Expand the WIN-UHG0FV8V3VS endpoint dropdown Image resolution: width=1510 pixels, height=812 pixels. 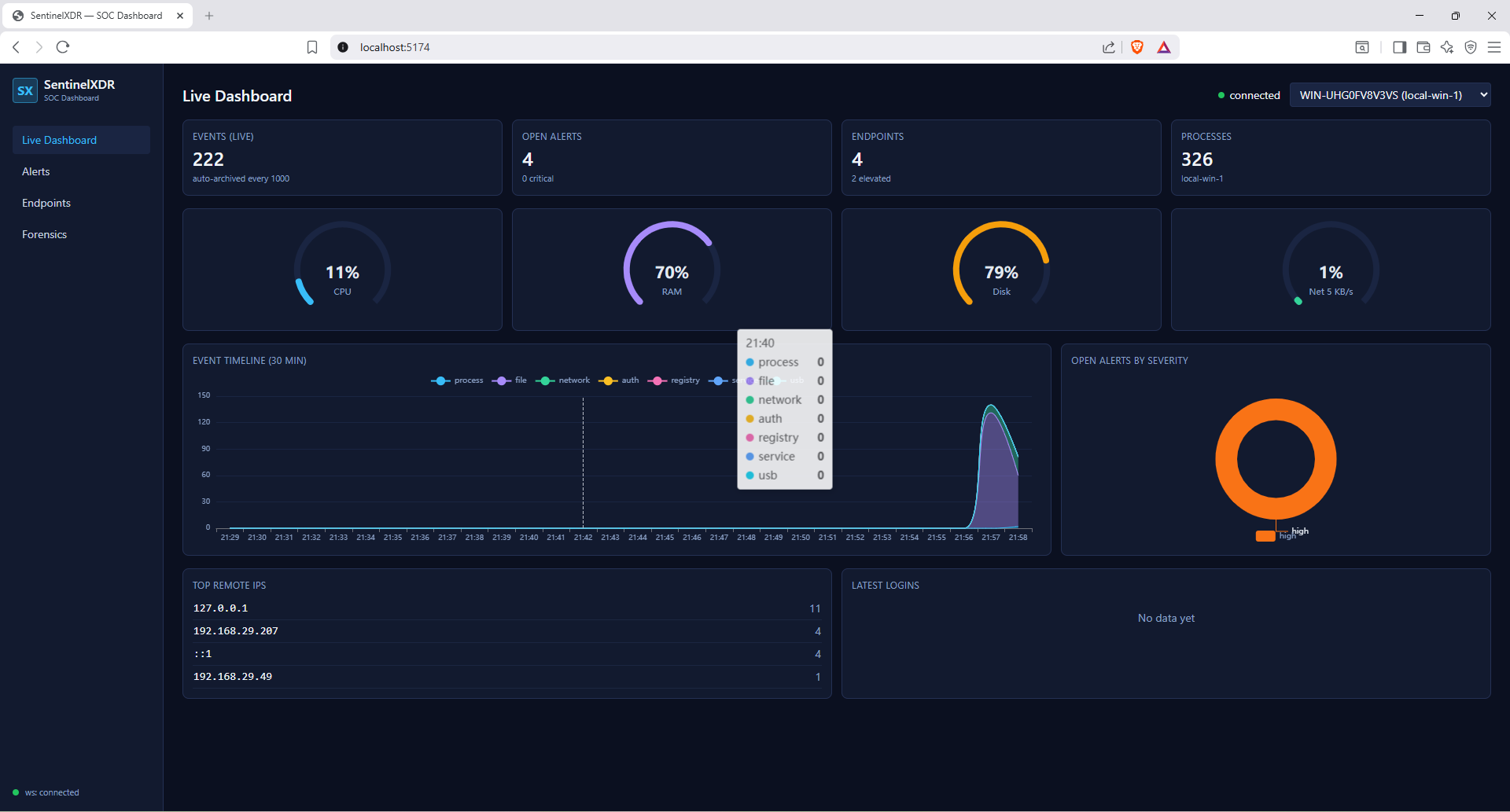(x=1390, y=95)
